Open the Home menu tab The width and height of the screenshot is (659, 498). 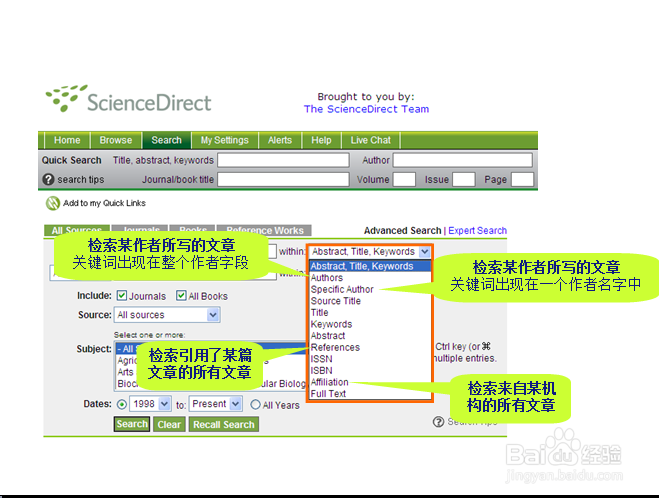[67, 140]
